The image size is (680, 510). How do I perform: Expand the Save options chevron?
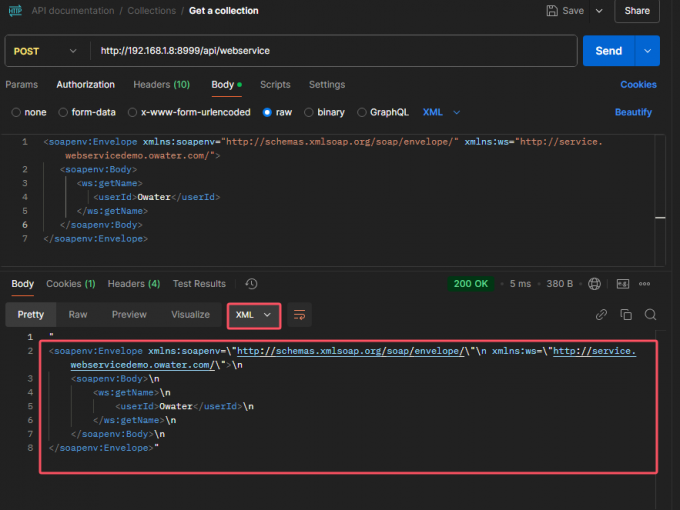click(x=599, y=11)
